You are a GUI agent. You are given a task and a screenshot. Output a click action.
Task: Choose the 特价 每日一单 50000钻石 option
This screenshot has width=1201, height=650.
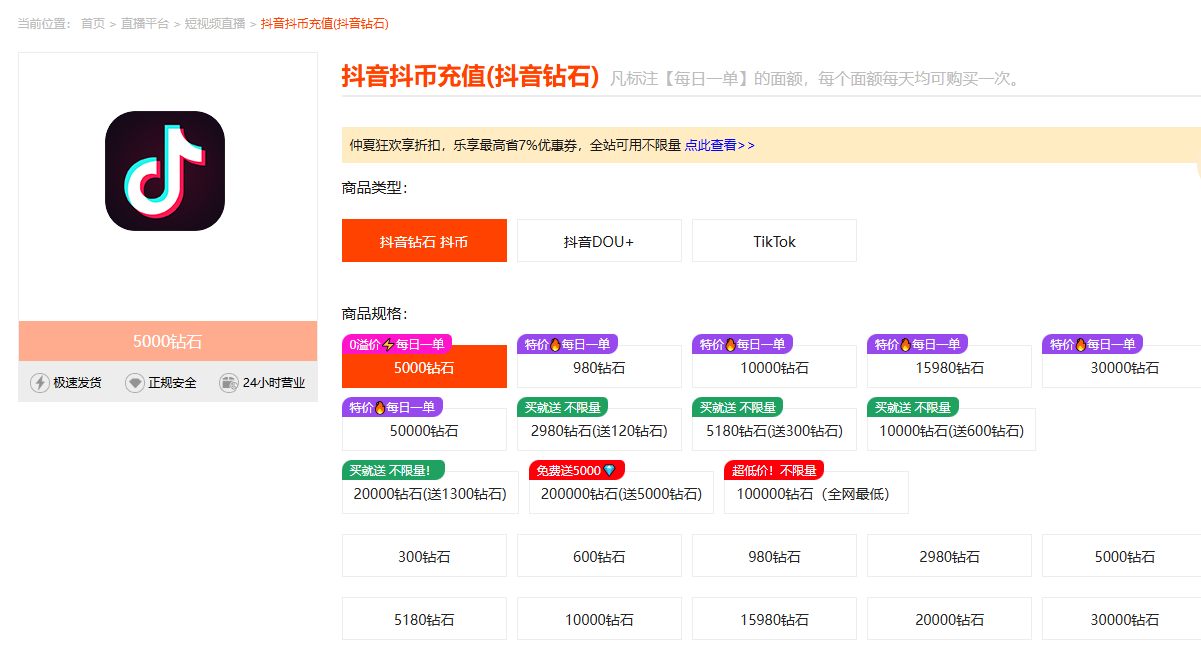424,430
